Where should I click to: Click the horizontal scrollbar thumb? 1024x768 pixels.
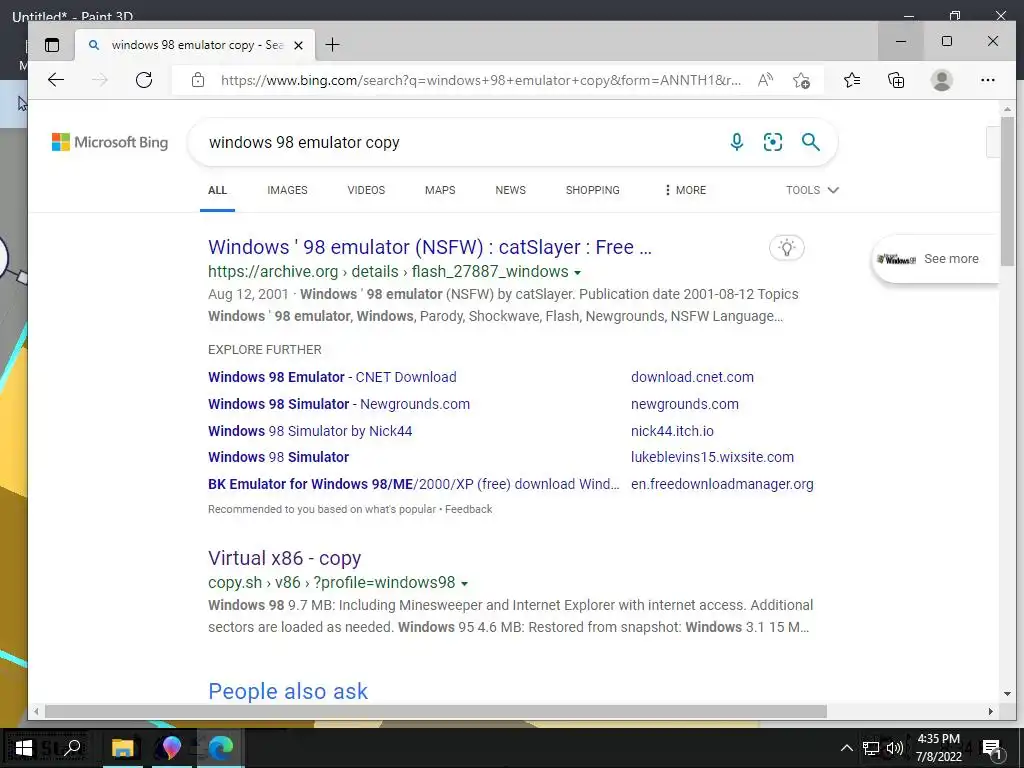tap(436, 711)
